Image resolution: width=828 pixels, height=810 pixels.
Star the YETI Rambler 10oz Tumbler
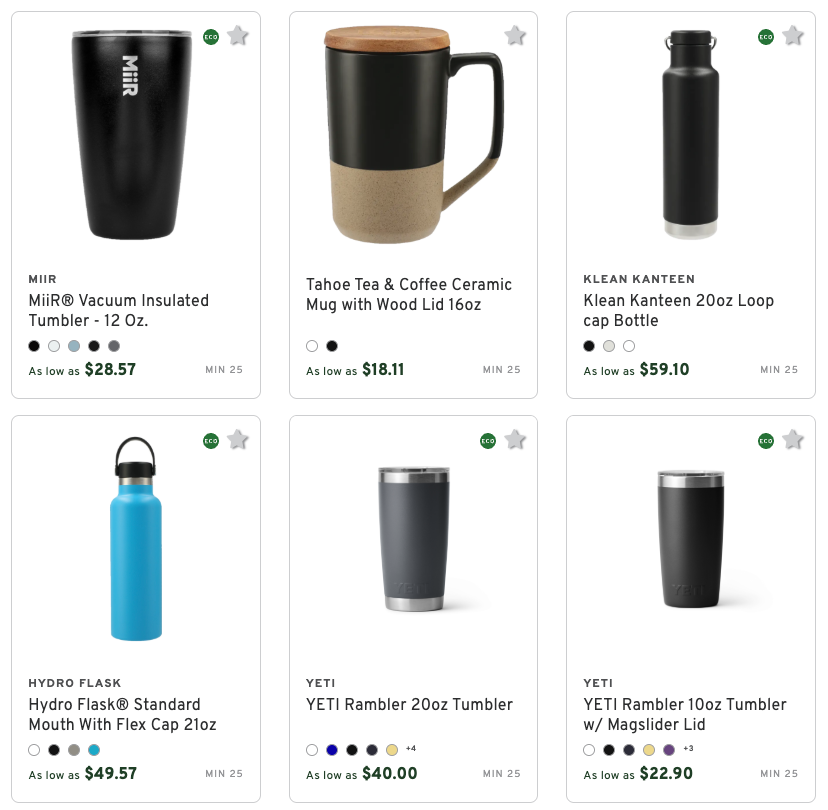tap(792, 440)
